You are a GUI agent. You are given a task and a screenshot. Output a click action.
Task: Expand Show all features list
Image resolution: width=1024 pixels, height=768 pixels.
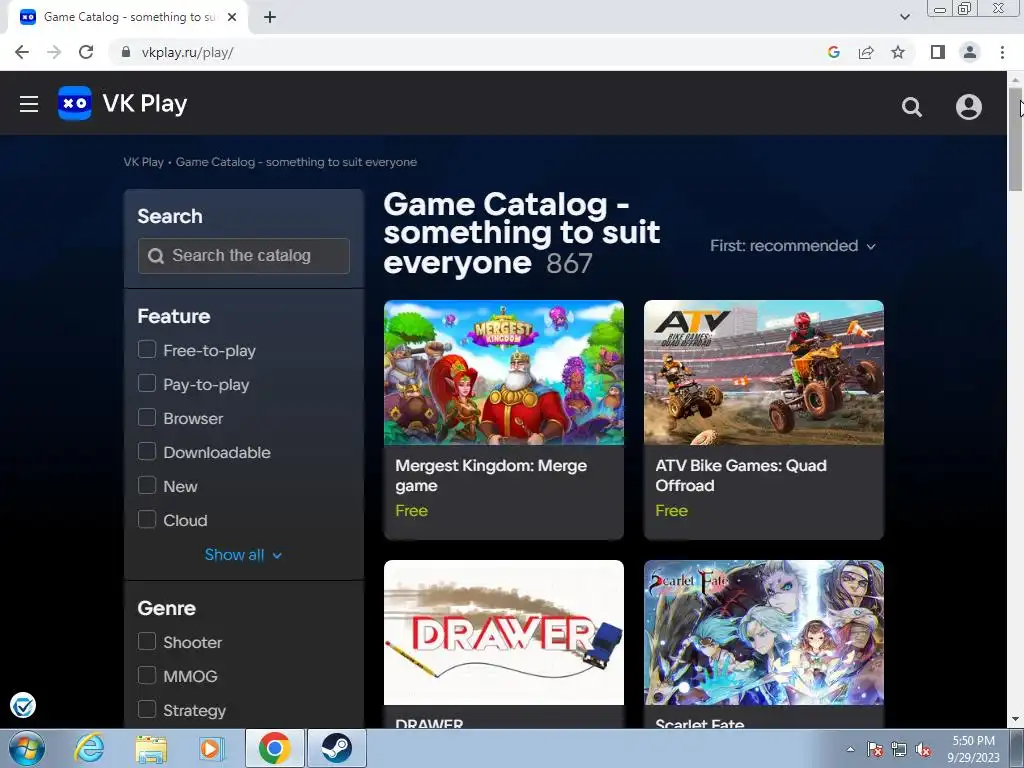243,554
